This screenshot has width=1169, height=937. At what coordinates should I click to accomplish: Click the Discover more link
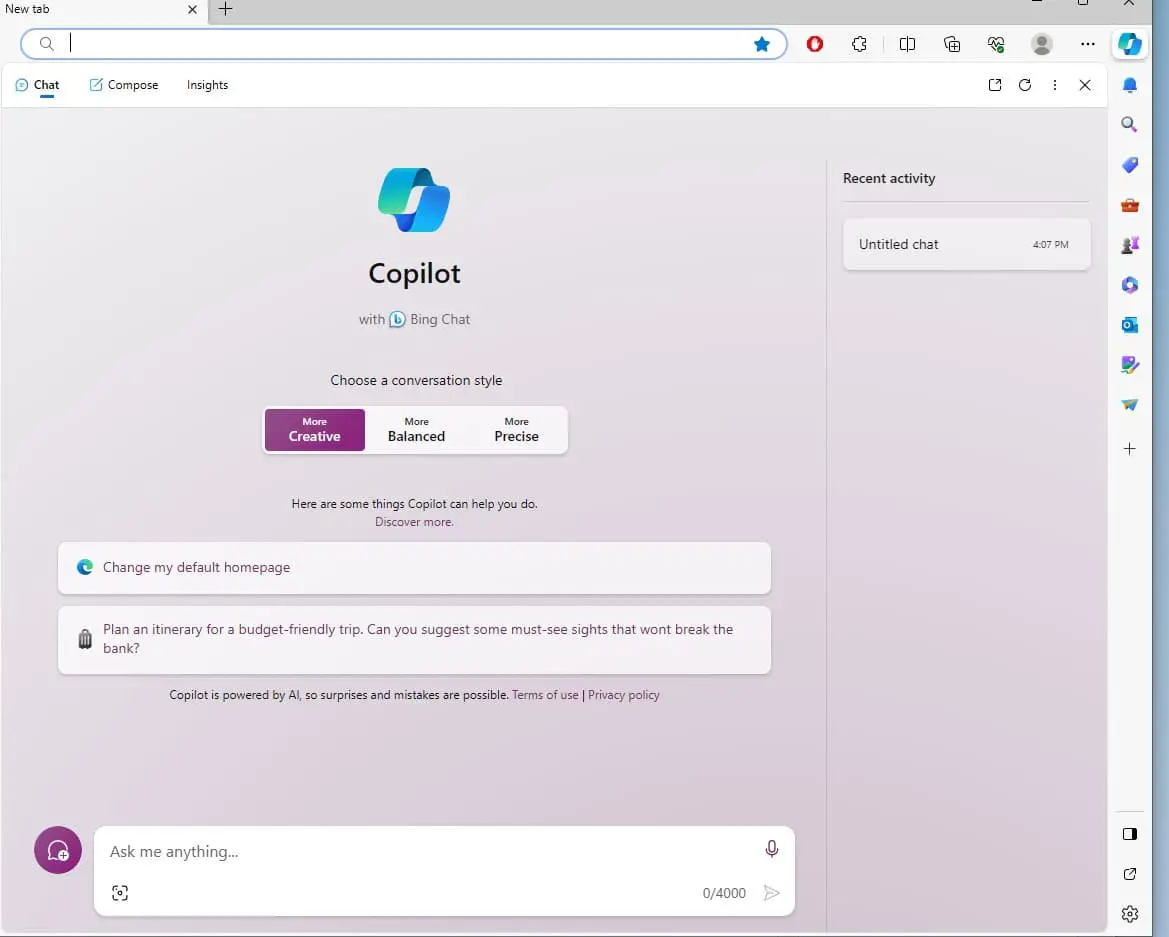click(x=414, y=522)
